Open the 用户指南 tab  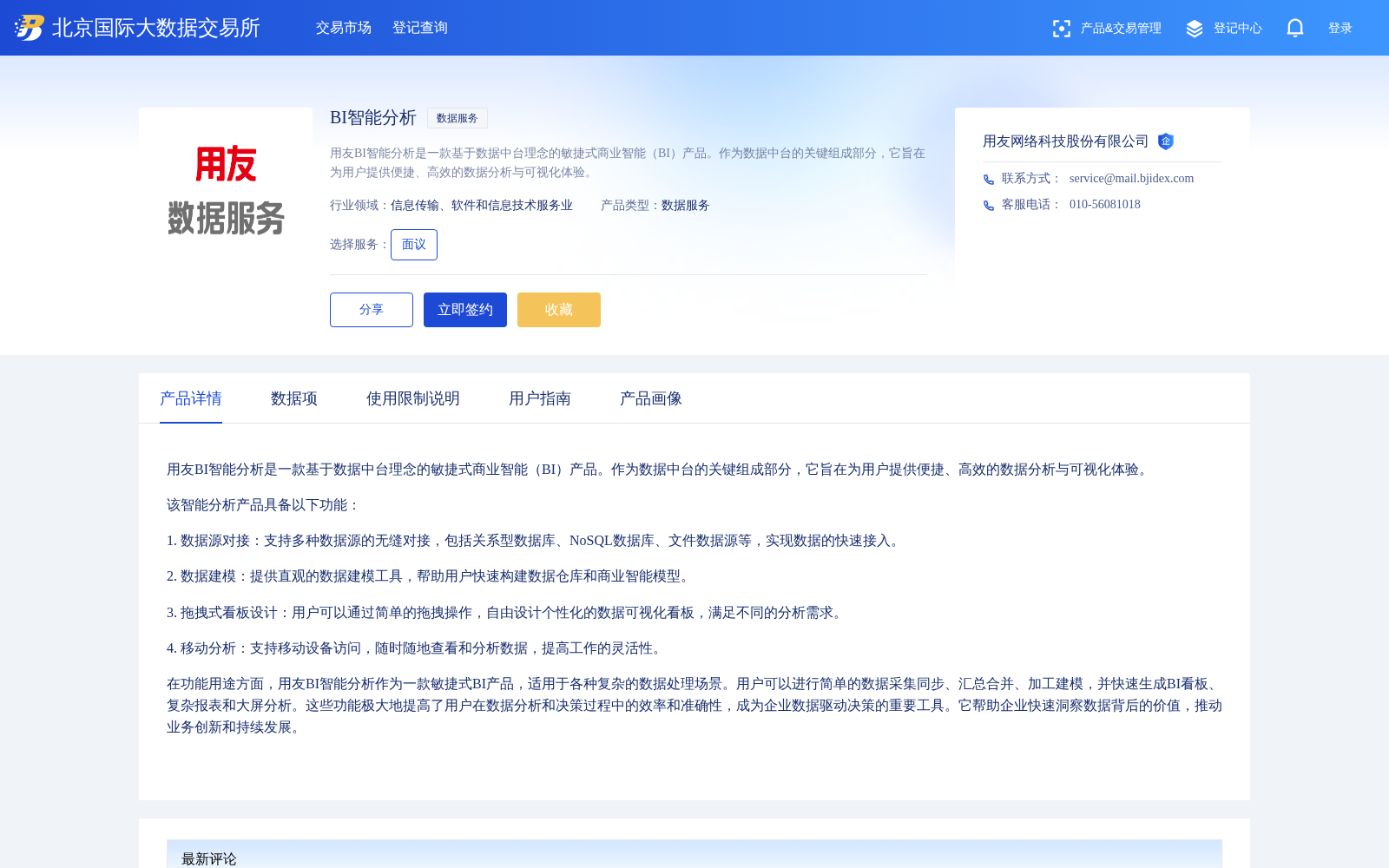pyautogui.click(x=540, y=398)
